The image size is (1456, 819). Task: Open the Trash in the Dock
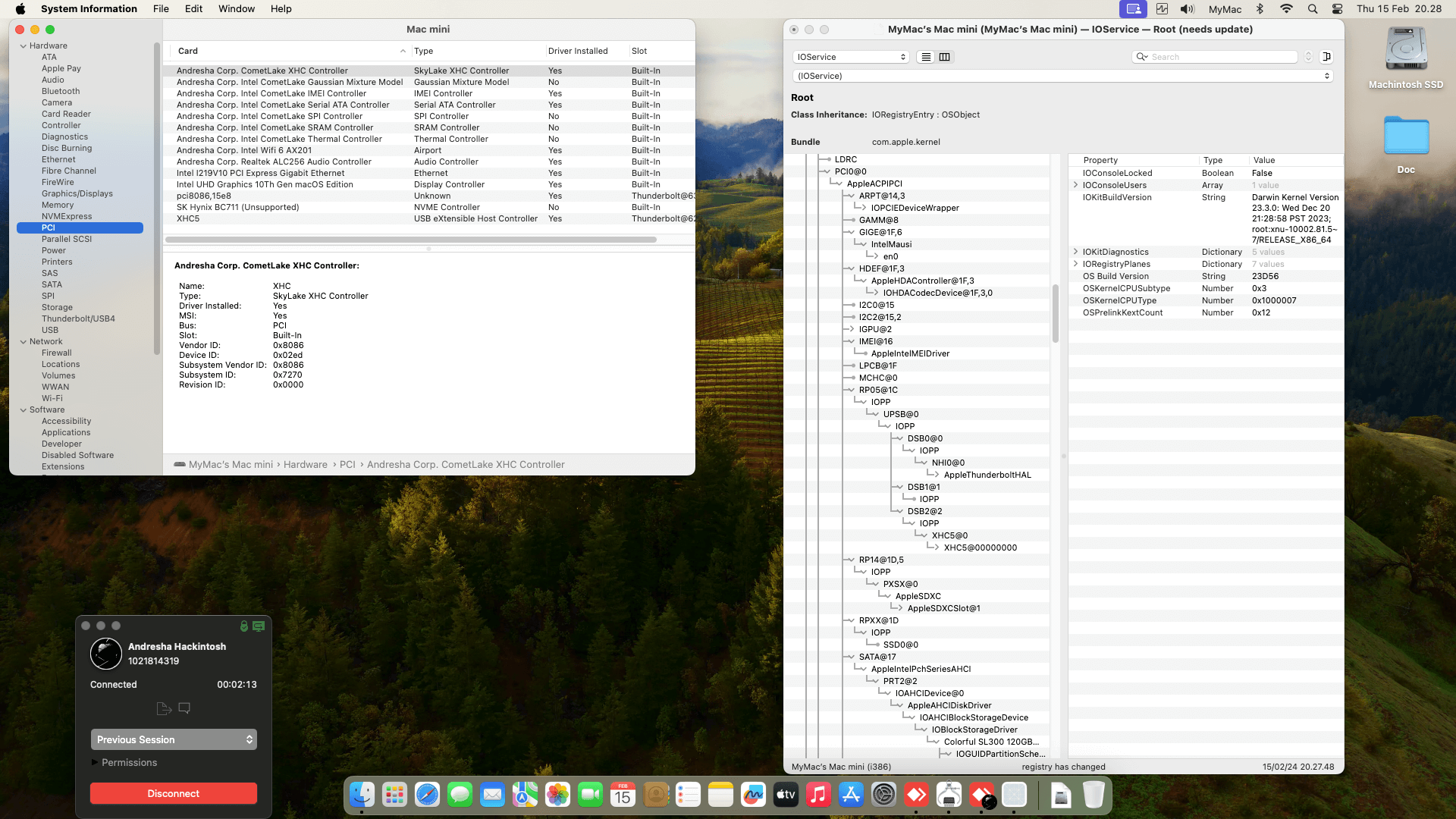pyautogui.click(x=1093, y=795)
